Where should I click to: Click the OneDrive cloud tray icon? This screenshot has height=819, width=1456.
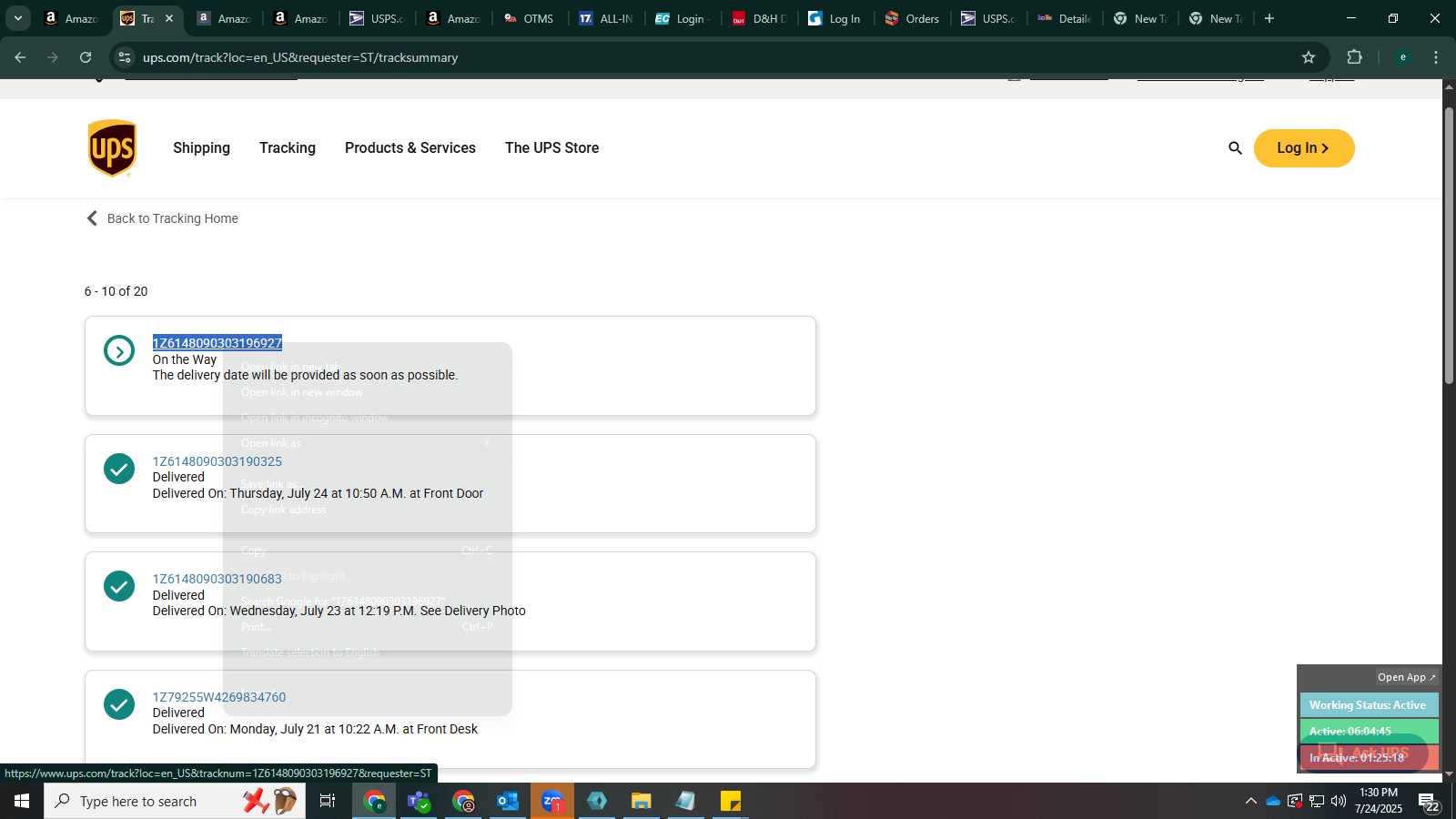click(1273, 801)
